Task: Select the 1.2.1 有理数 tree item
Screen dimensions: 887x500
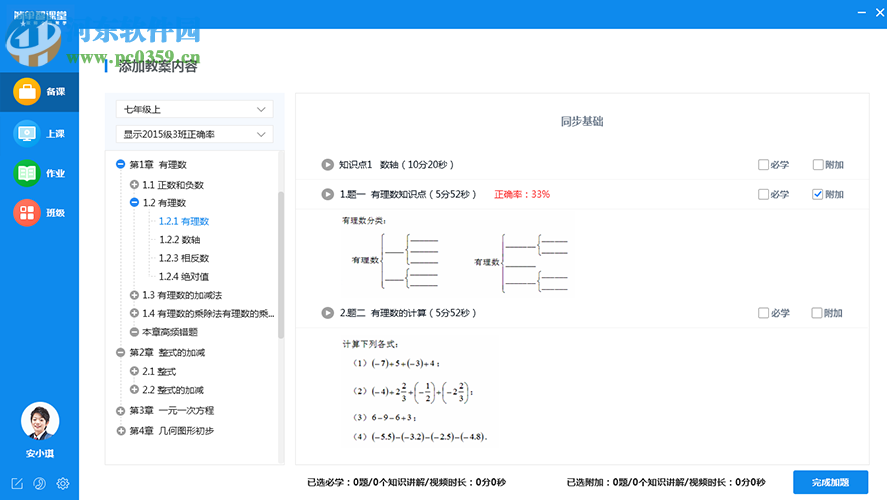Action: point(184,221)
